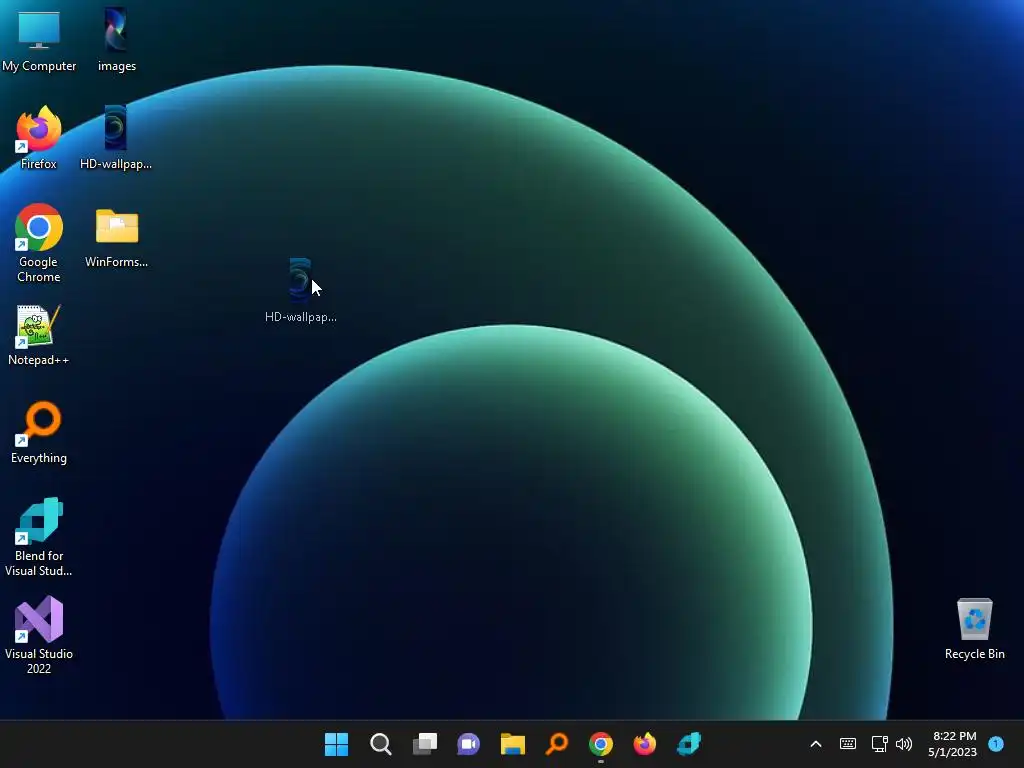Screen dimensions: 1024x768
Task: Select the Recycle Bin icon
Action: pos(974,628)
